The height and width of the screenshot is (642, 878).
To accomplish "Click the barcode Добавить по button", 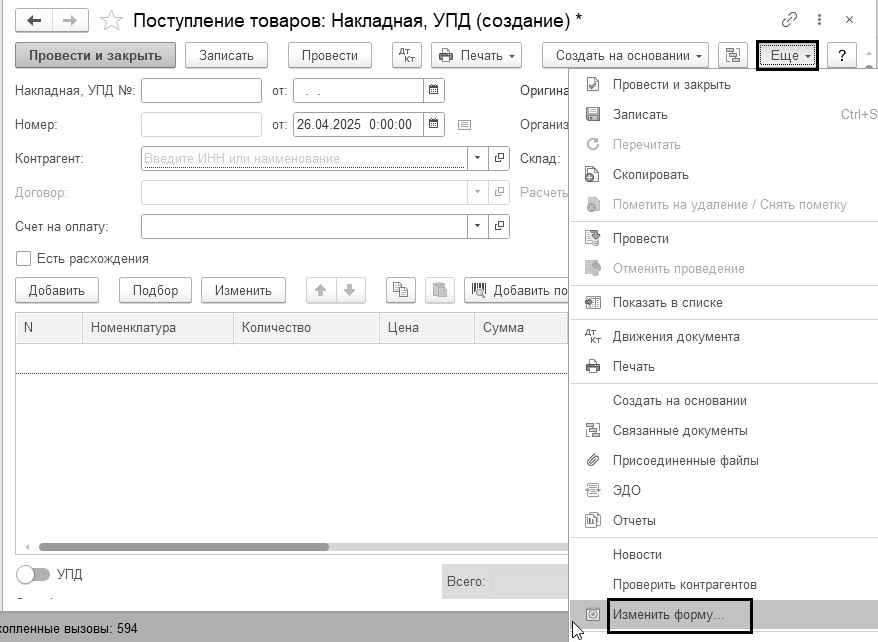I will click(516, 290).
